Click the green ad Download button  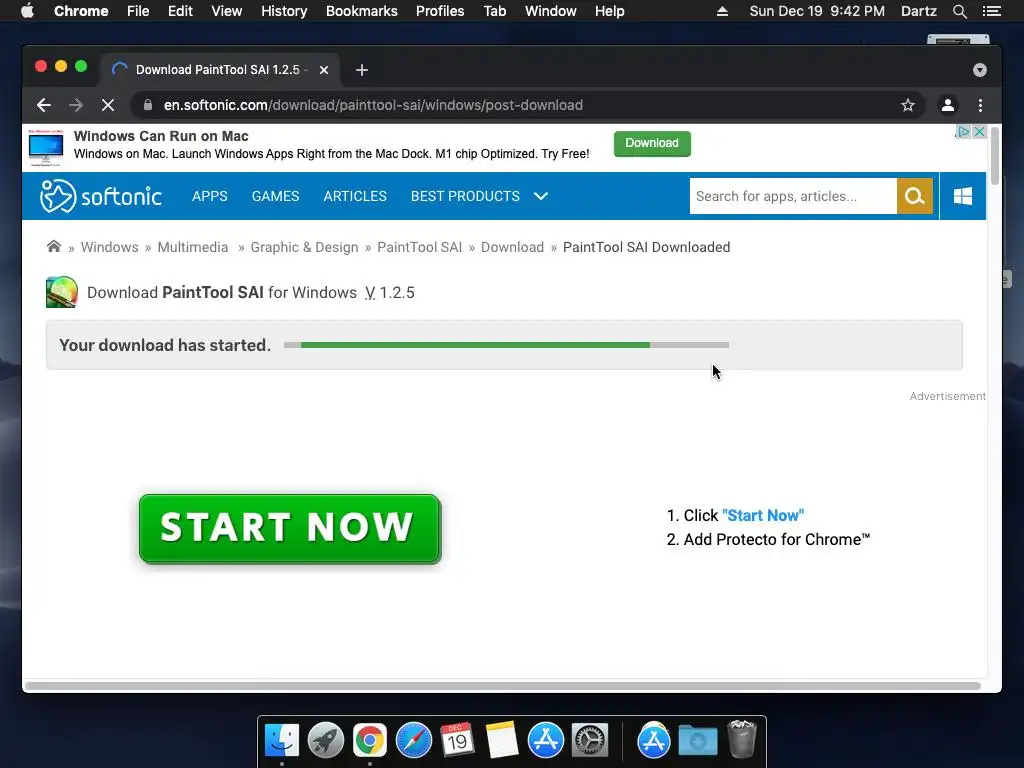652,143
